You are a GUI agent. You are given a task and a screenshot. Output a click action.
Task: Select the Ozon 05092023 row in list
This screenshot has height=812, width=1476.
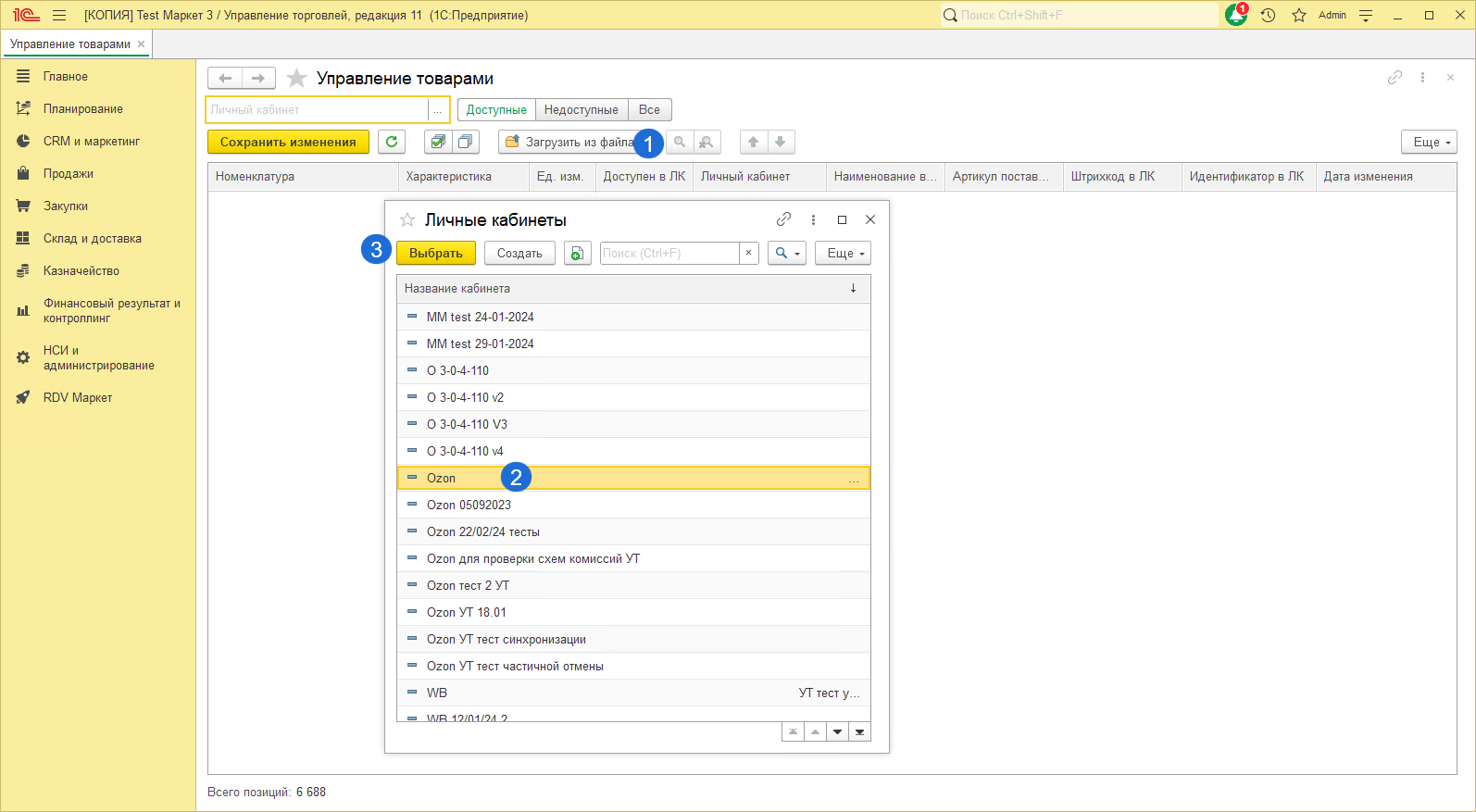pos(469,505)
